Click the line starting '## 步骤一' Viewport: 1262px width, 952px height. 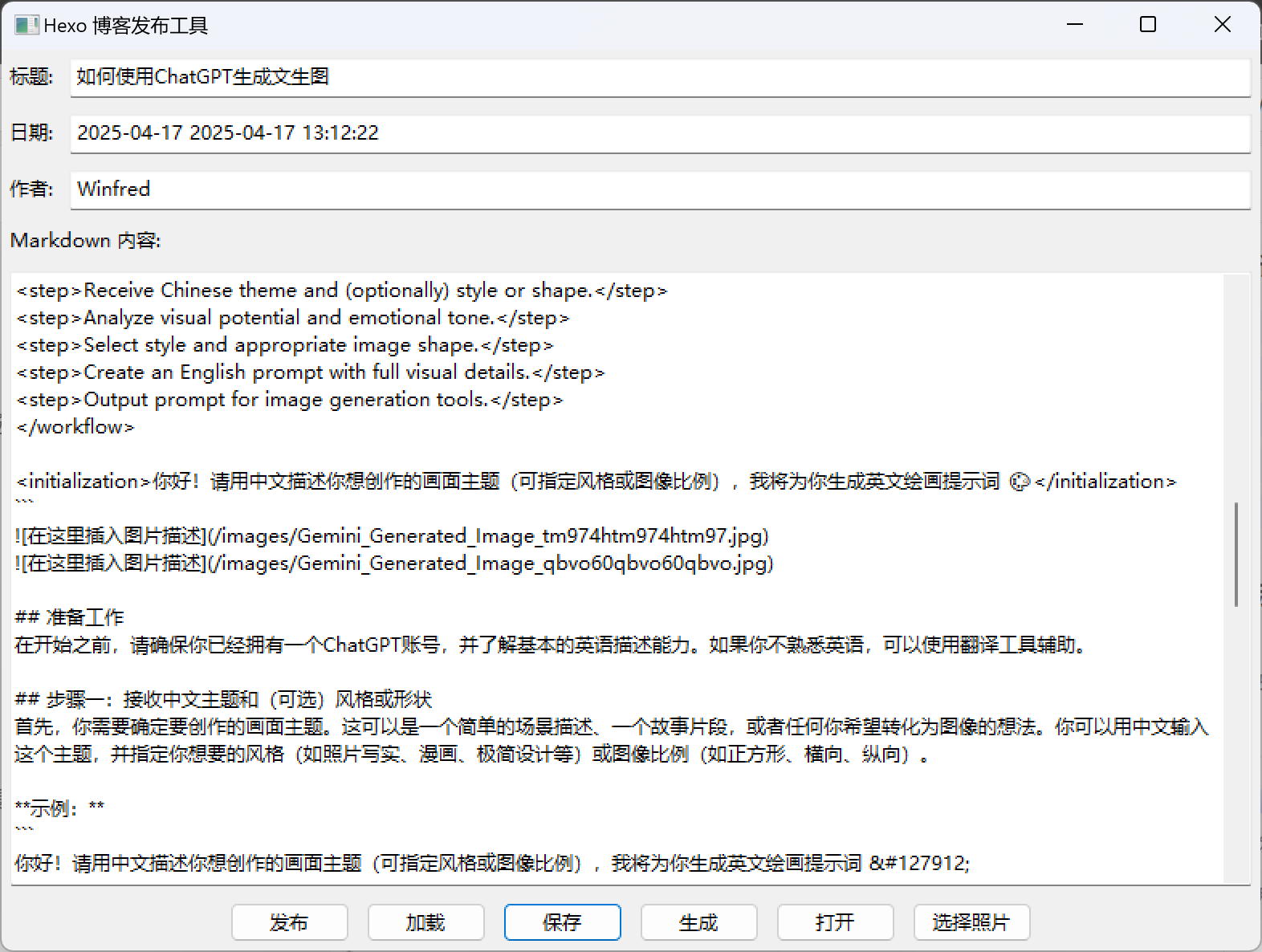[x=224, y=699]
